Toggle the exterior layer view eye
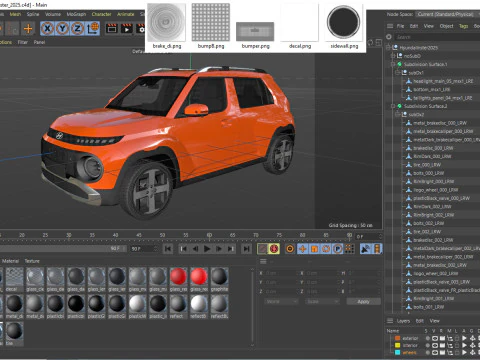 click(435, 338)
